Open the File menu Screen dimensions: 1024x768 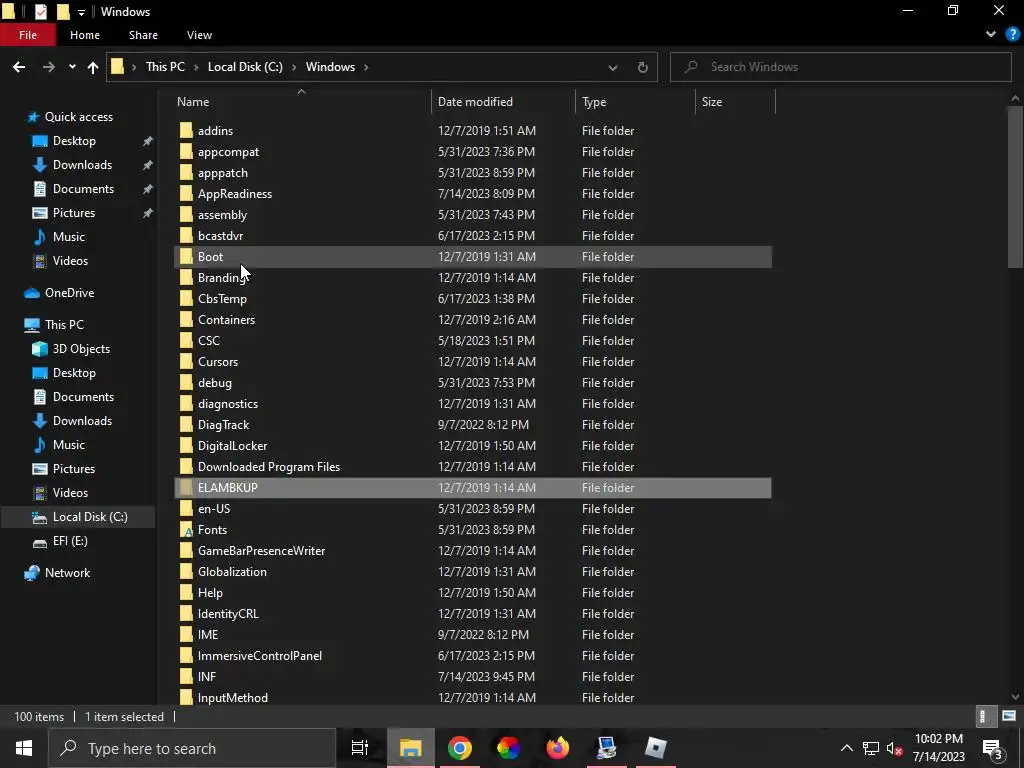tap(27, 35)
